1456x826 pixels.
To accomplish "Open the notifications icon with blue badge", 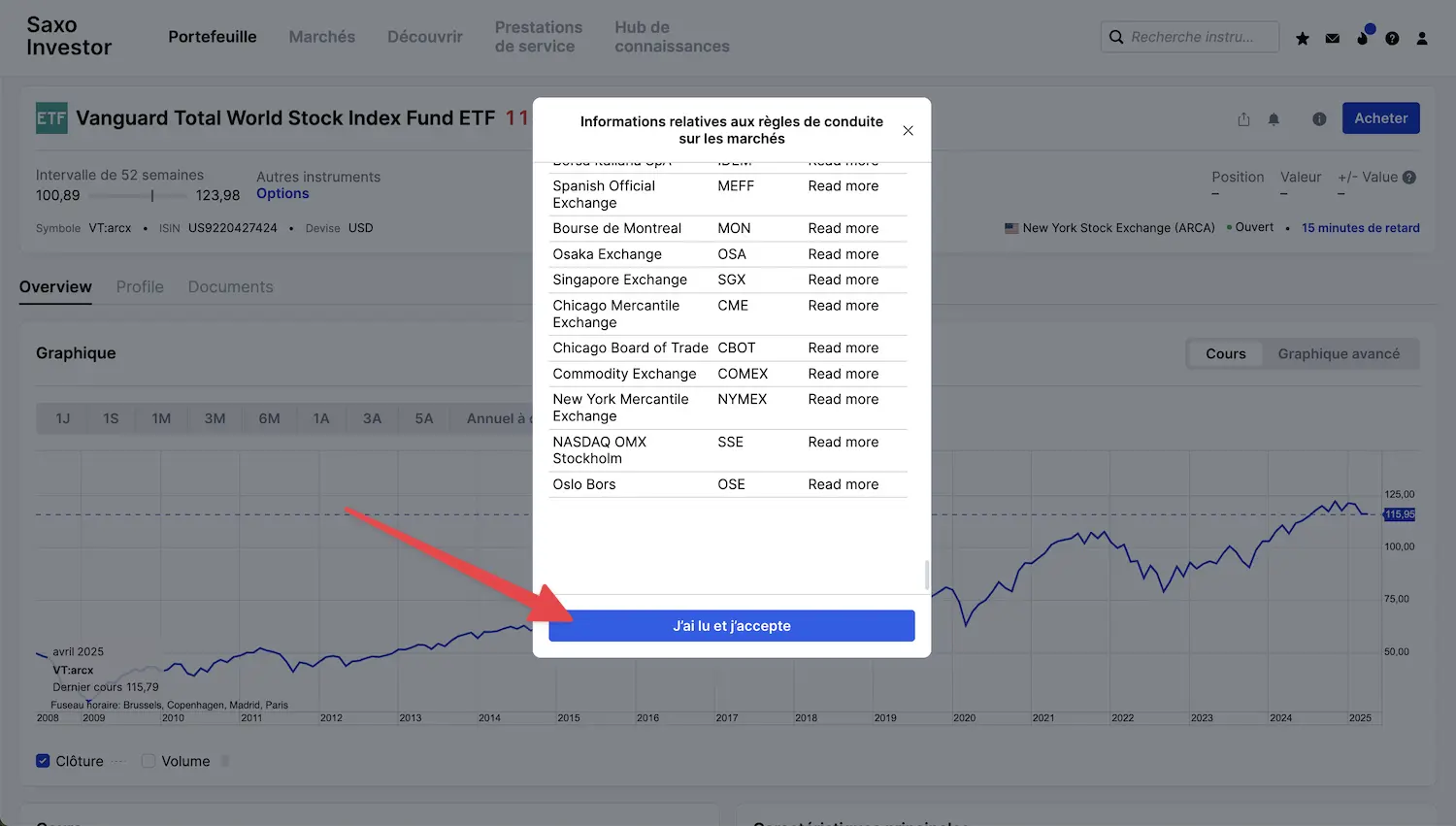I will [x=1363, y=36].
